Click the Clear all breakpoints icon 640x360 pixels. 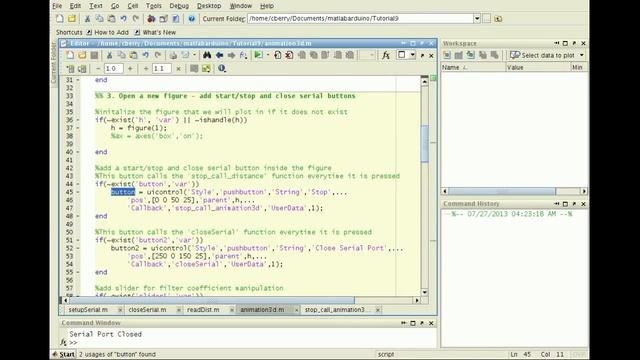tap(289, 55)
